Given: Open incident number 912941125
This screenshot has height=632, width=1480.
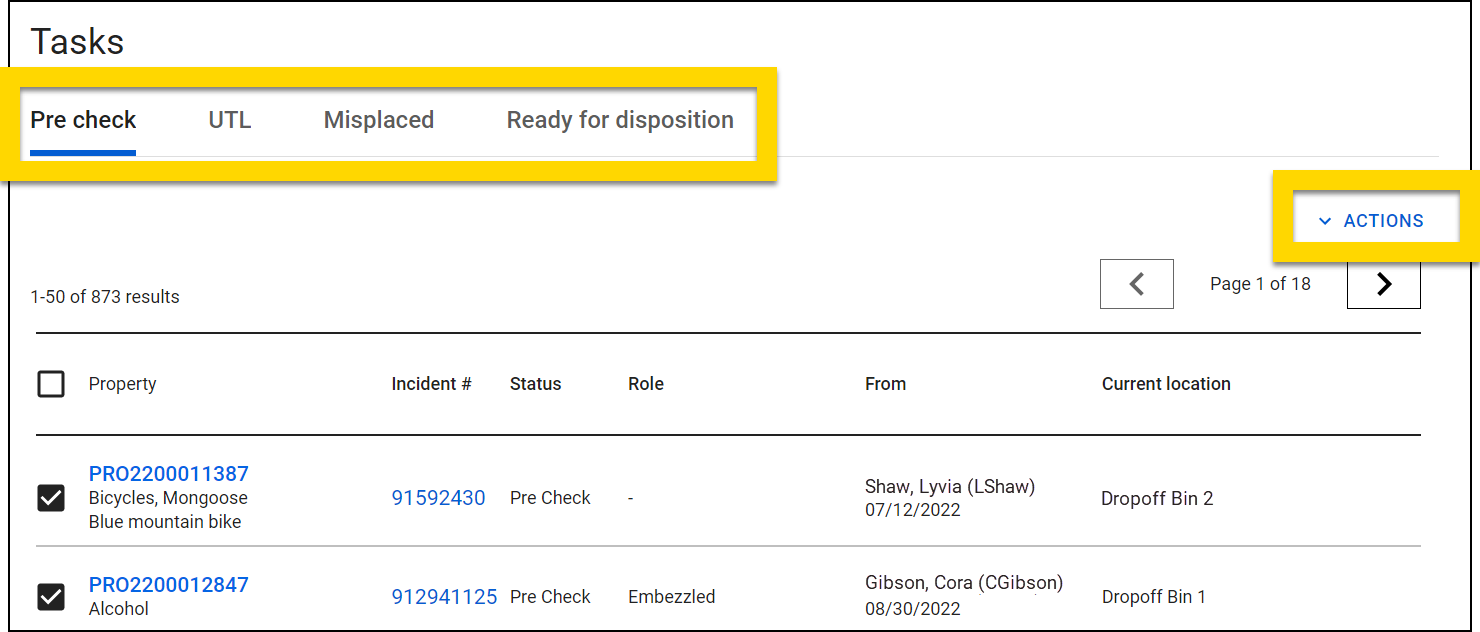Looking at the screenshot, I should click(444, 597).
